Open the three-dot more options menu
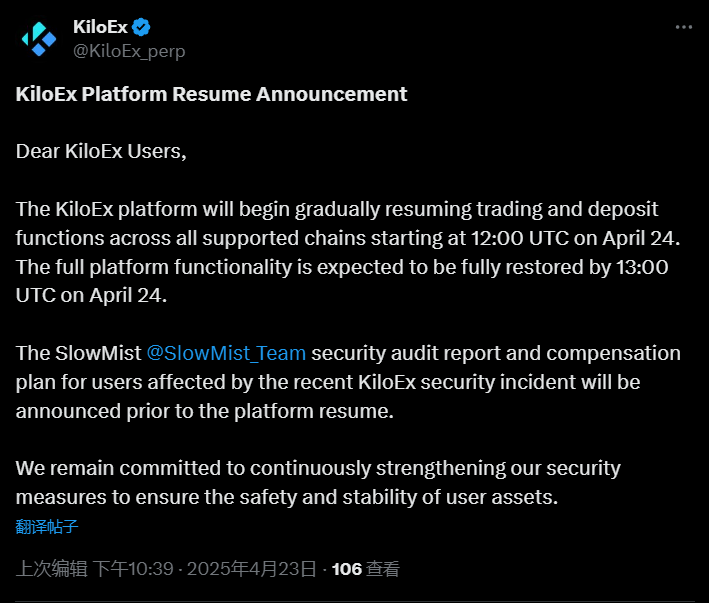 684,27
